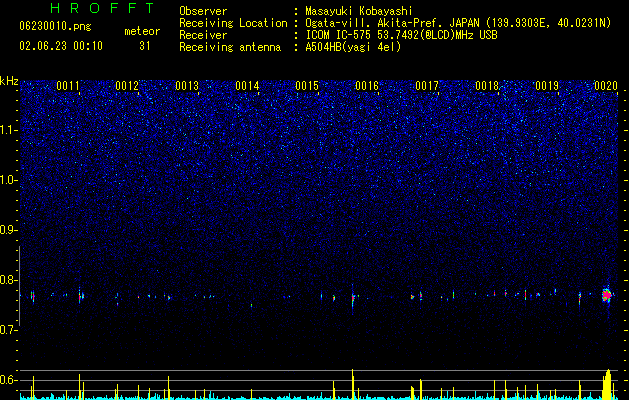Click the meteor label
This screenshot has width=629, height=400.
pos(142,31)
